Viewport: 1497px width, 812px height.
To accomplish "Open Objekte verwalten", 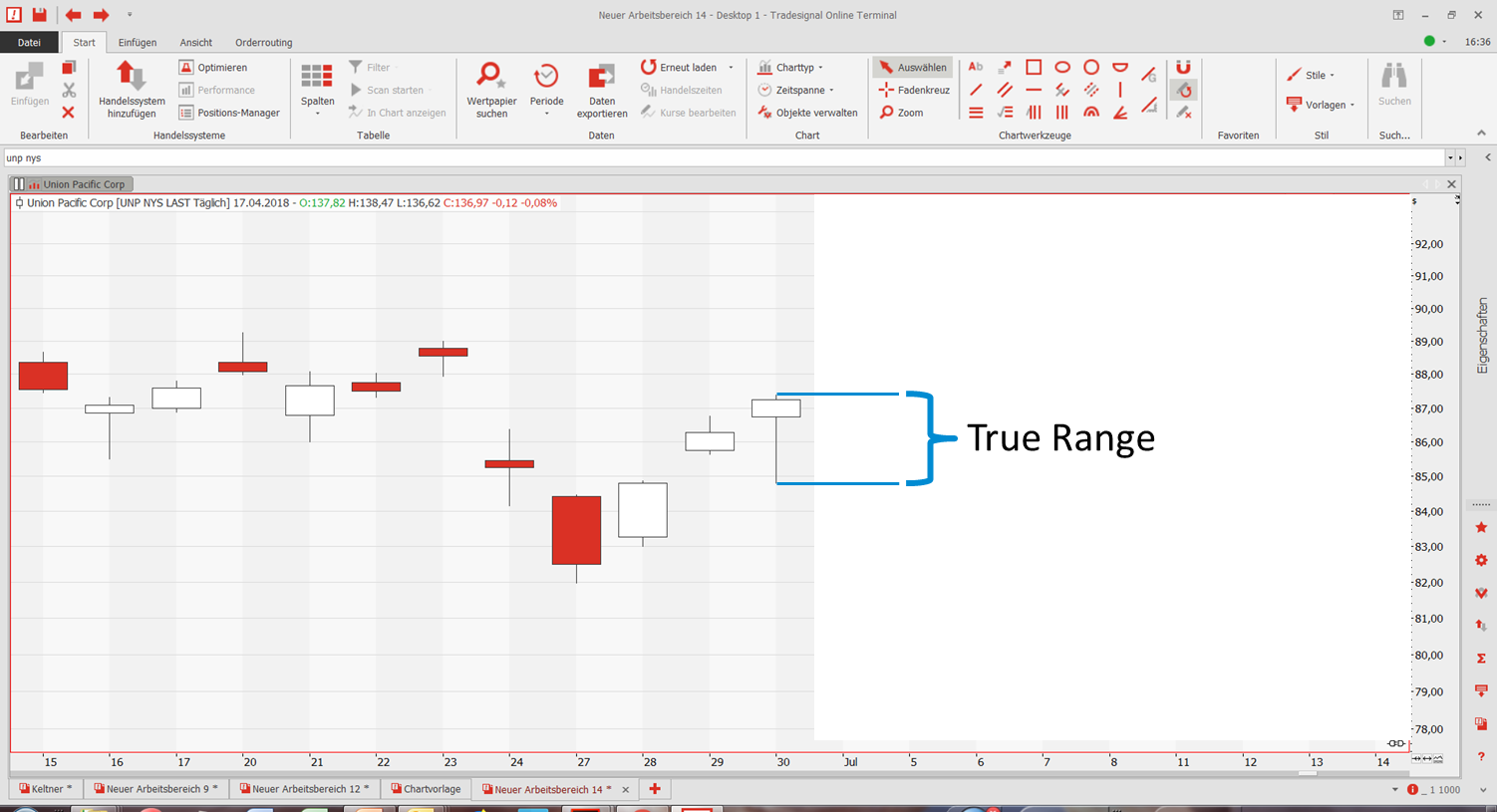I will 808,113.
